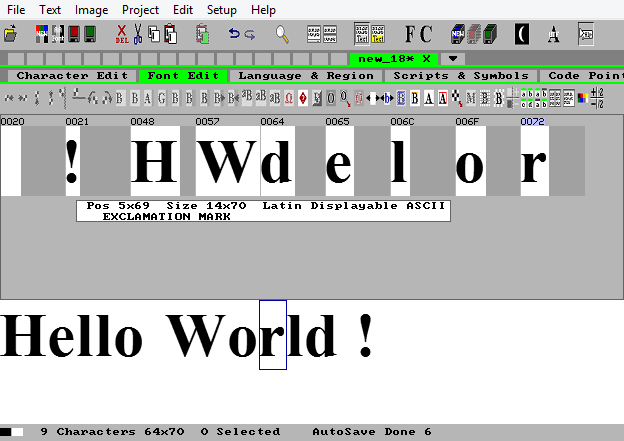Click the A with red underline icon
Viewport: 624px width, 441px height.
pos(429,98)
